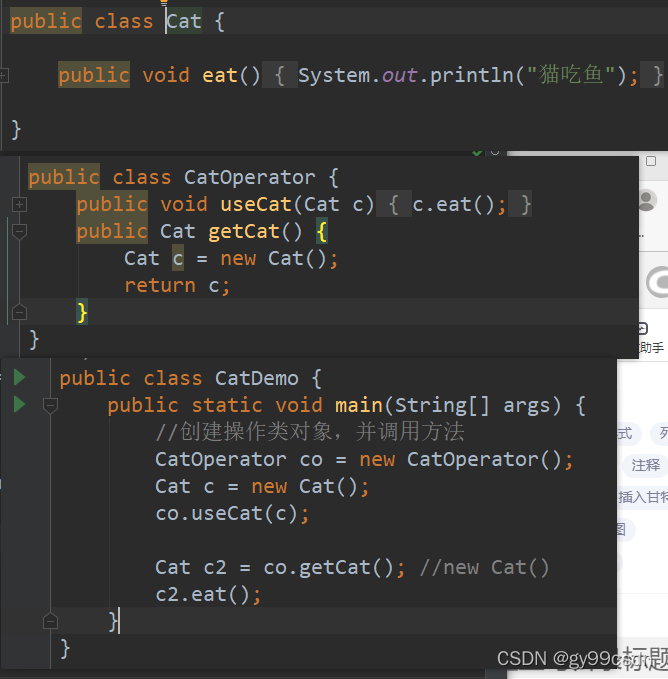Click the out field in System.out.println

click(399, 75)
